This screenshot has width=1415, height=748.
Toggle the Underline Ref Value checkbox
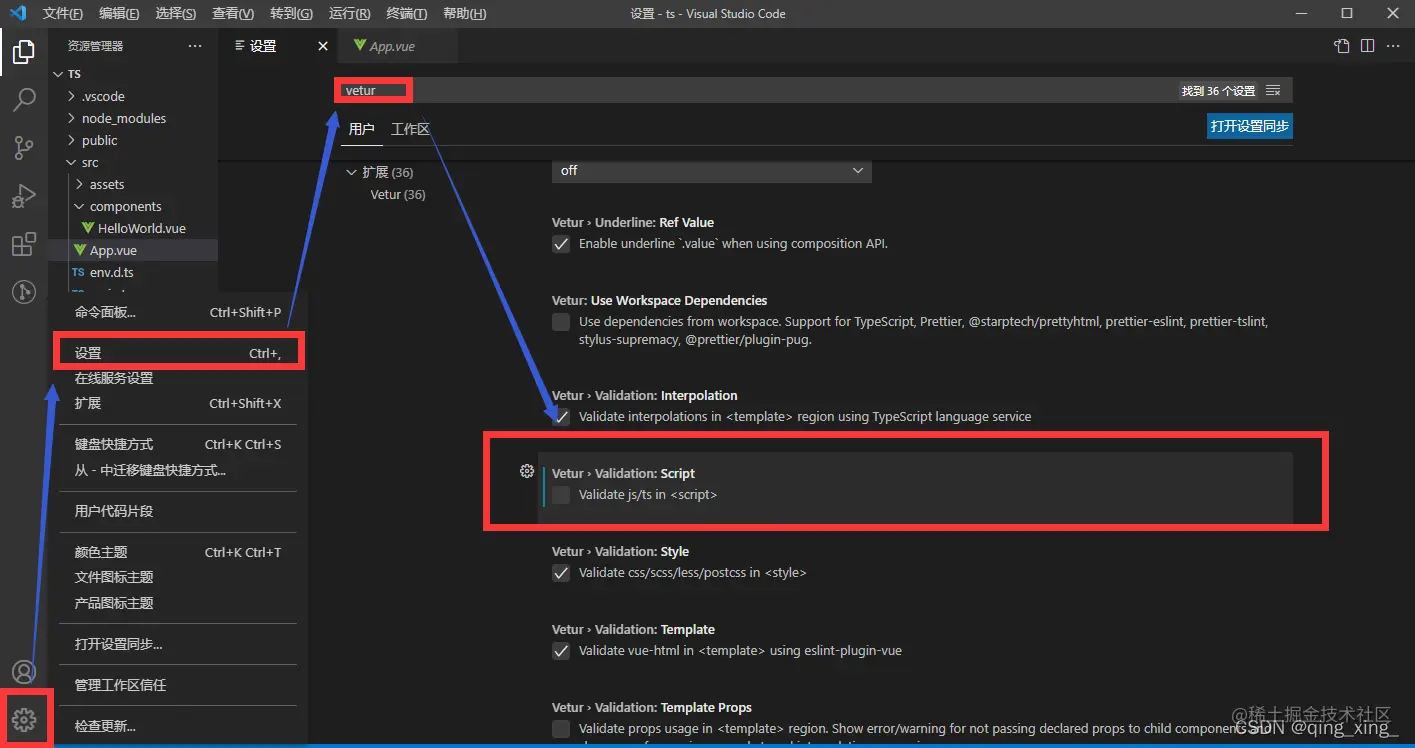[x=561, y=244]
